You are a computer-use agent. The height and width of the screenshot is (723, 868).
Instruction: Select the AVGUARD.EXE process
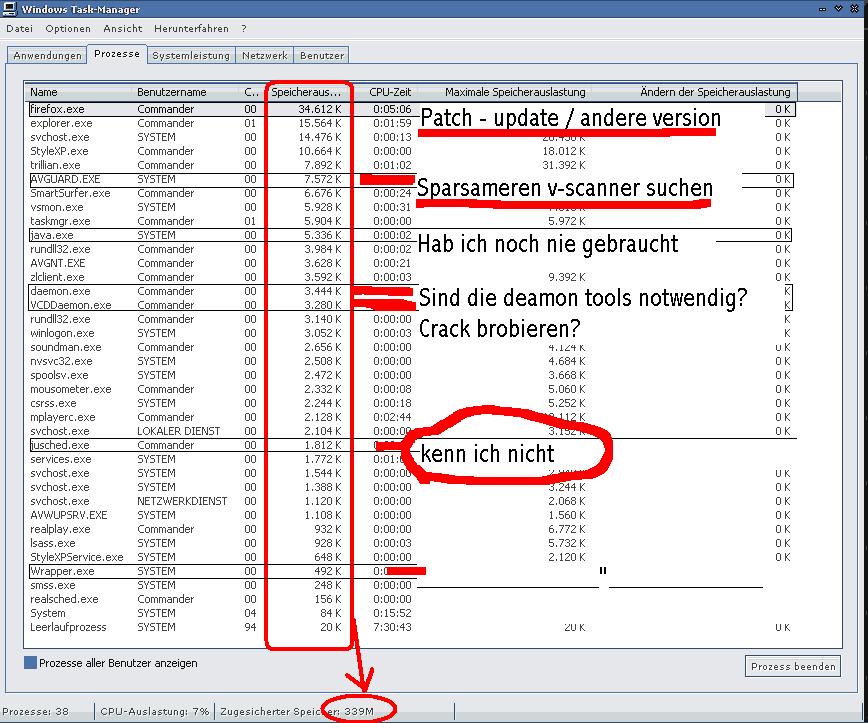412,179
